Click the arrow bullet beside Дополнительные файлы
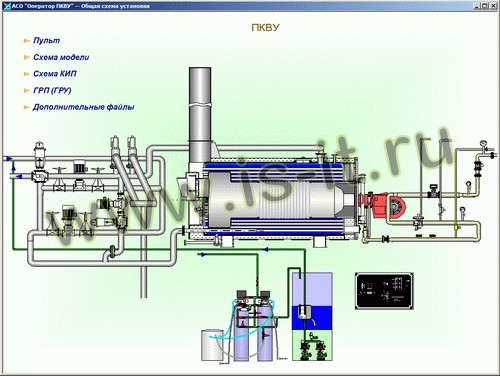This screenshot has width=500, height=376. (x=27, y=107)
